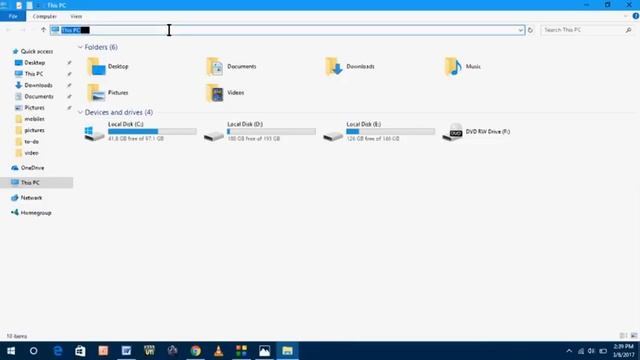Launch Google Chrome from taskbar
Image resolution: width=640 pixels, height=360 pixels.
point(196,351)
